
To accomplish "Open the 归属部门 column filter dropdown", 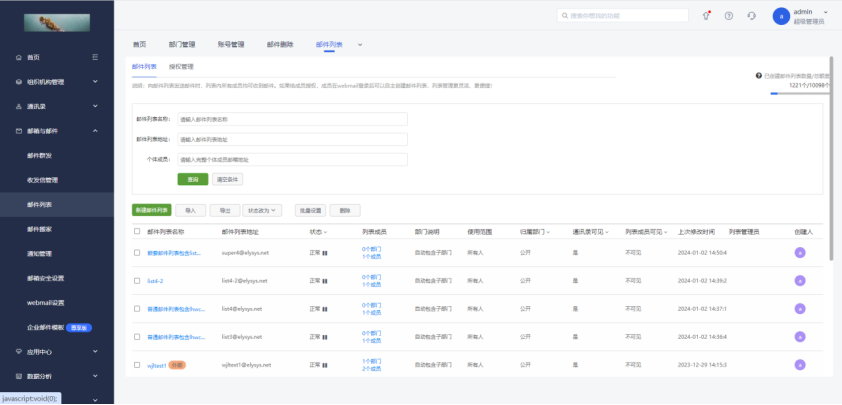I will tap(547, 232).
